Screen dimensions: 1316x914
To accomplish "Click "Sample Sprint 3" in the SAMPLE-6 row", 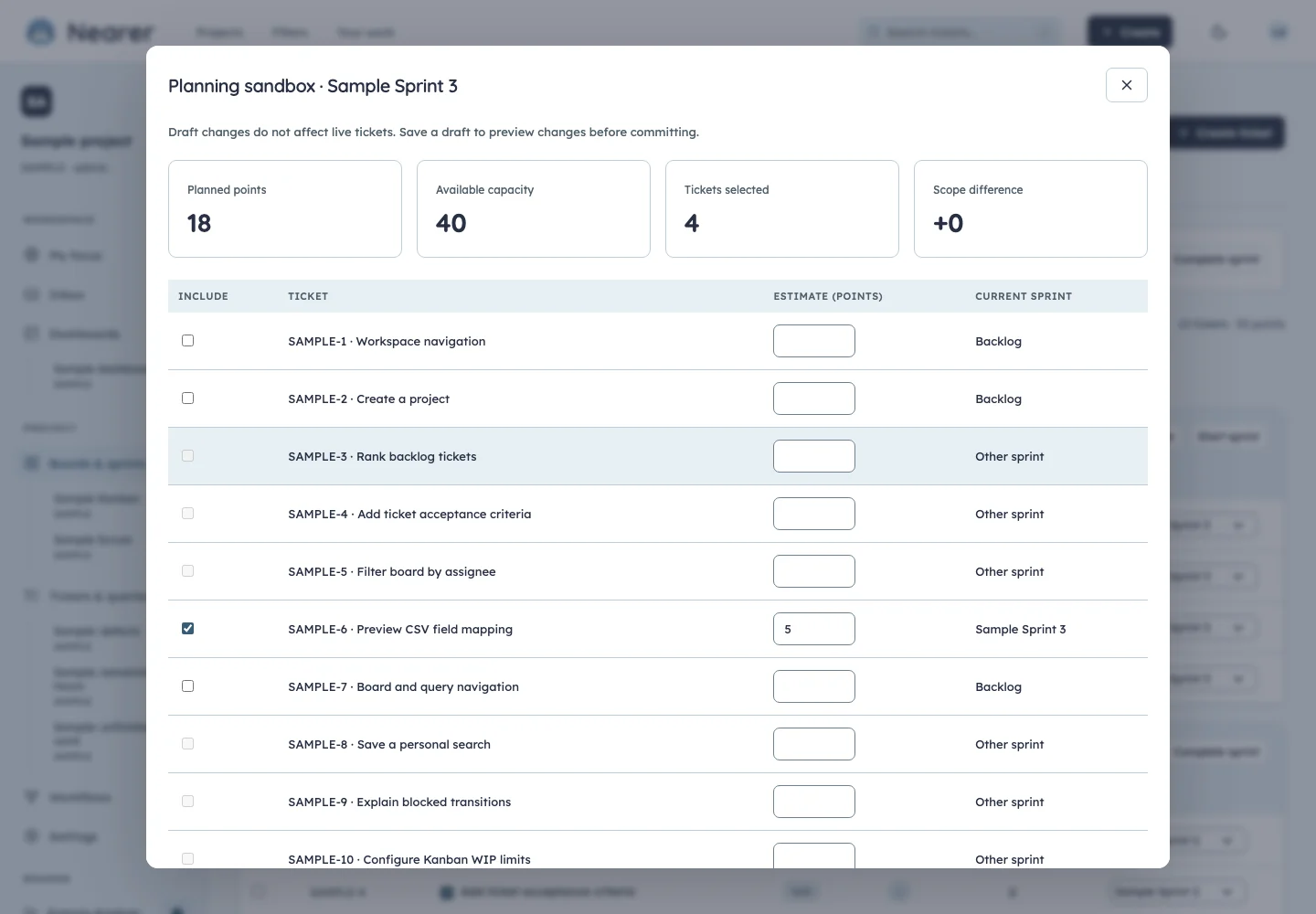I will pos(1021,629).
